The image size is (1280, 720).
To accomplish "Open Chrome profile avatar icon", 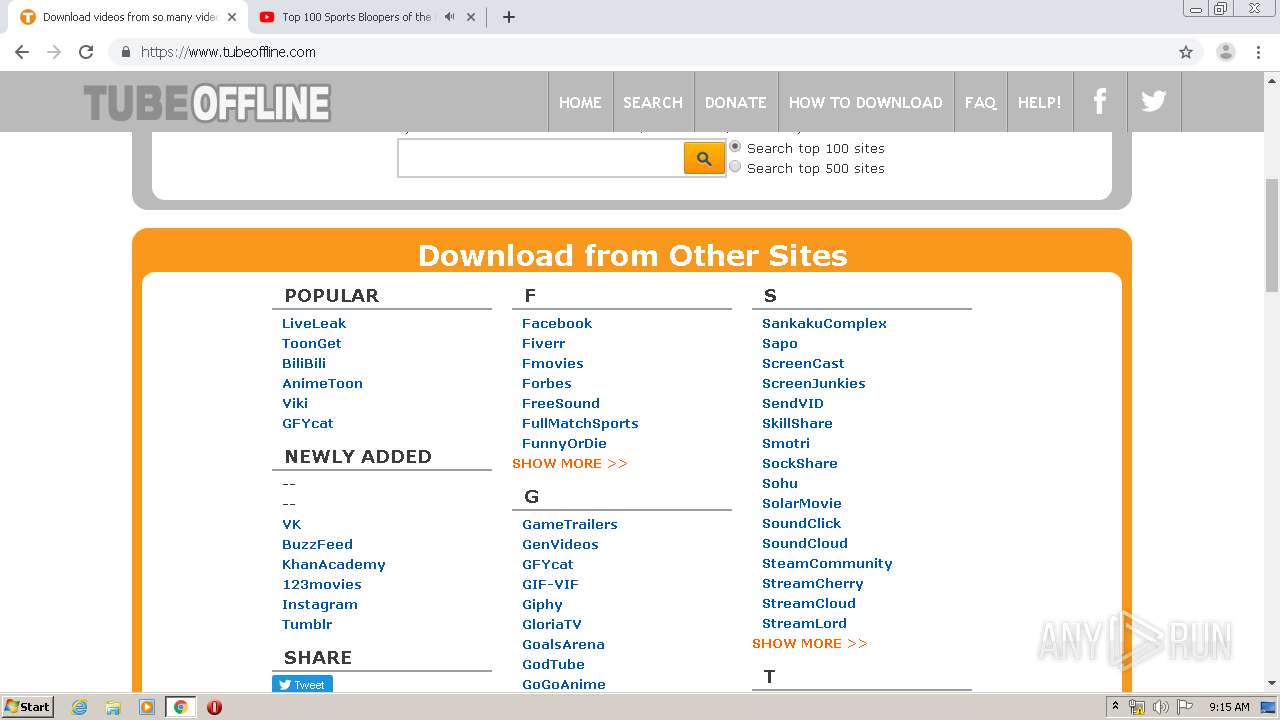I will (1225, 52).
